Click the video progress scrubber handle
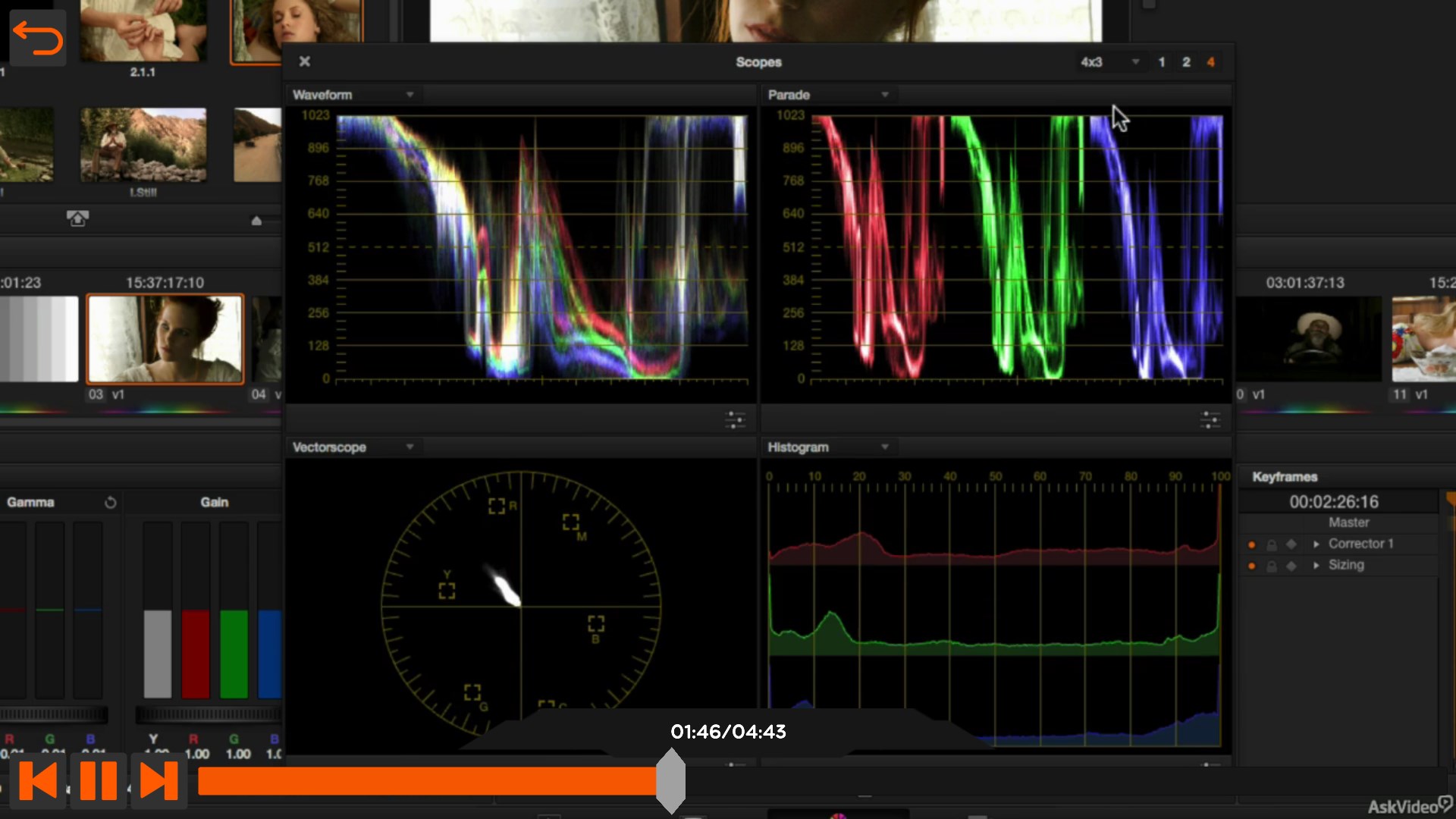1456x819 pixels. pyautogui.click(x=670, y=780)
